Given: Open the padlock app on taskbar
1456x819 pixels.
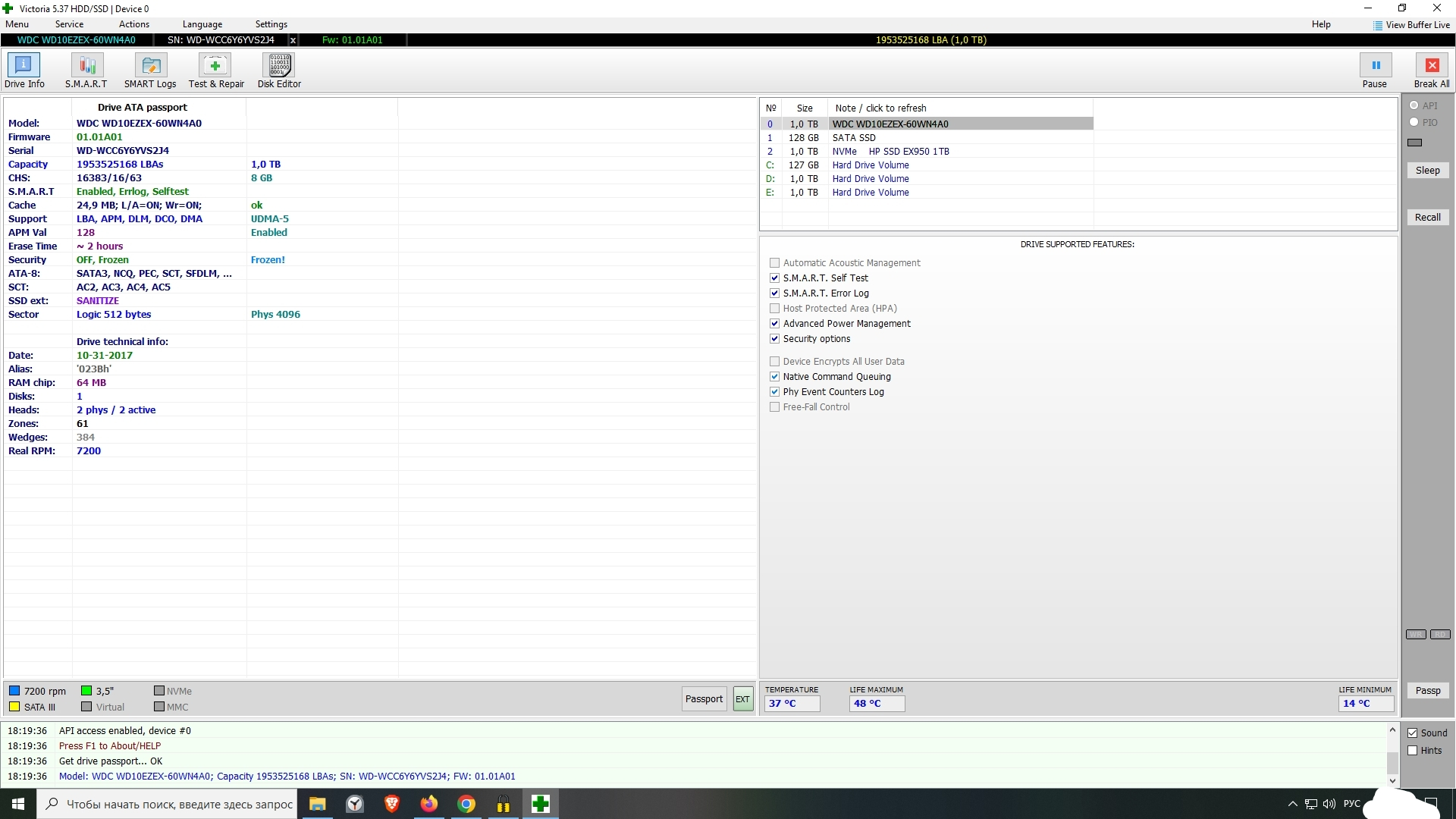Looking at the screenshot, I should tap(504, 804).
